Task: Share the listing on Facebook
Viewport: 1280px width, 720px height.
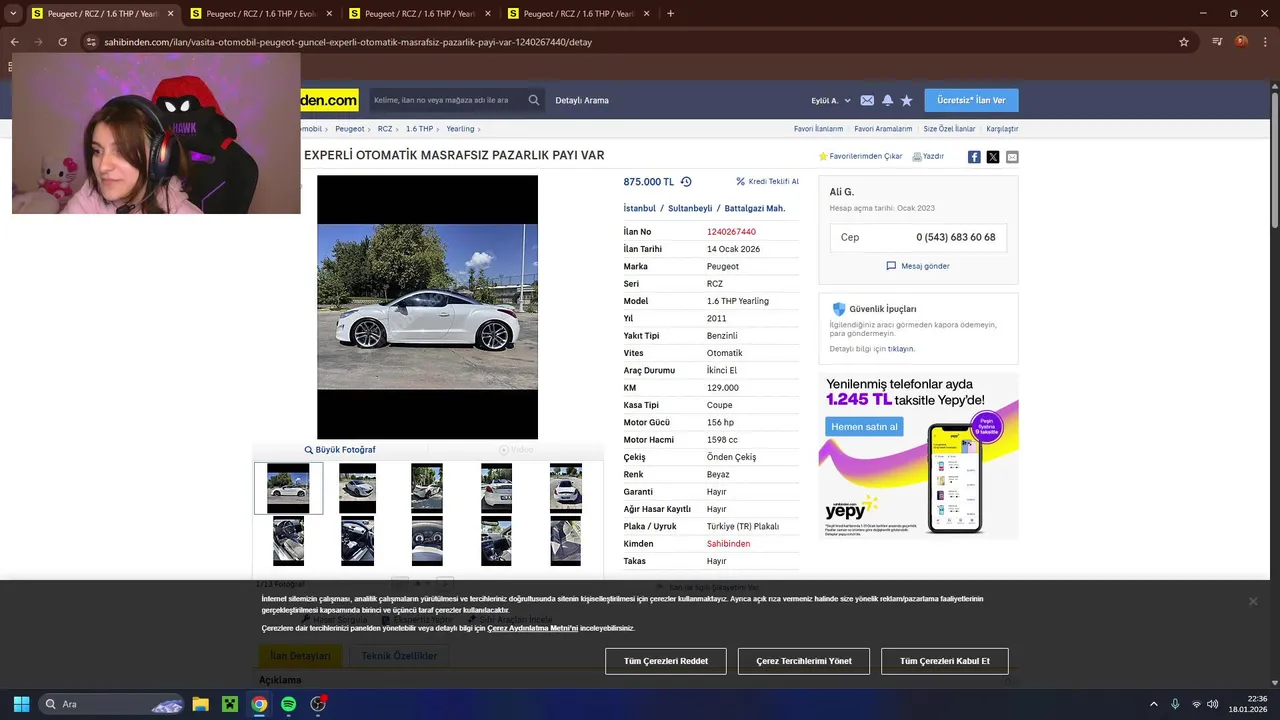Action: click(x=974, y=157)
